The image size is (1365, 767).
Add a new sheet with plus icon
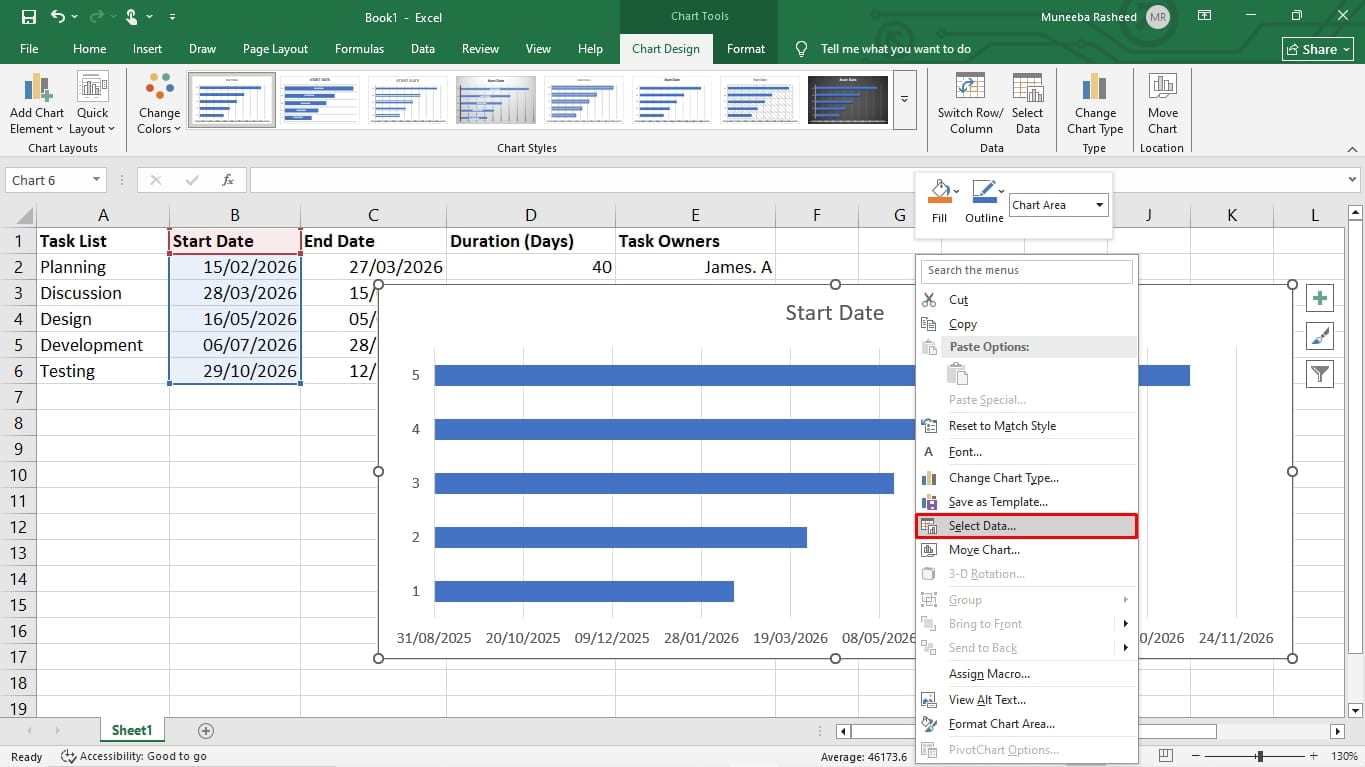click(206, 731)
